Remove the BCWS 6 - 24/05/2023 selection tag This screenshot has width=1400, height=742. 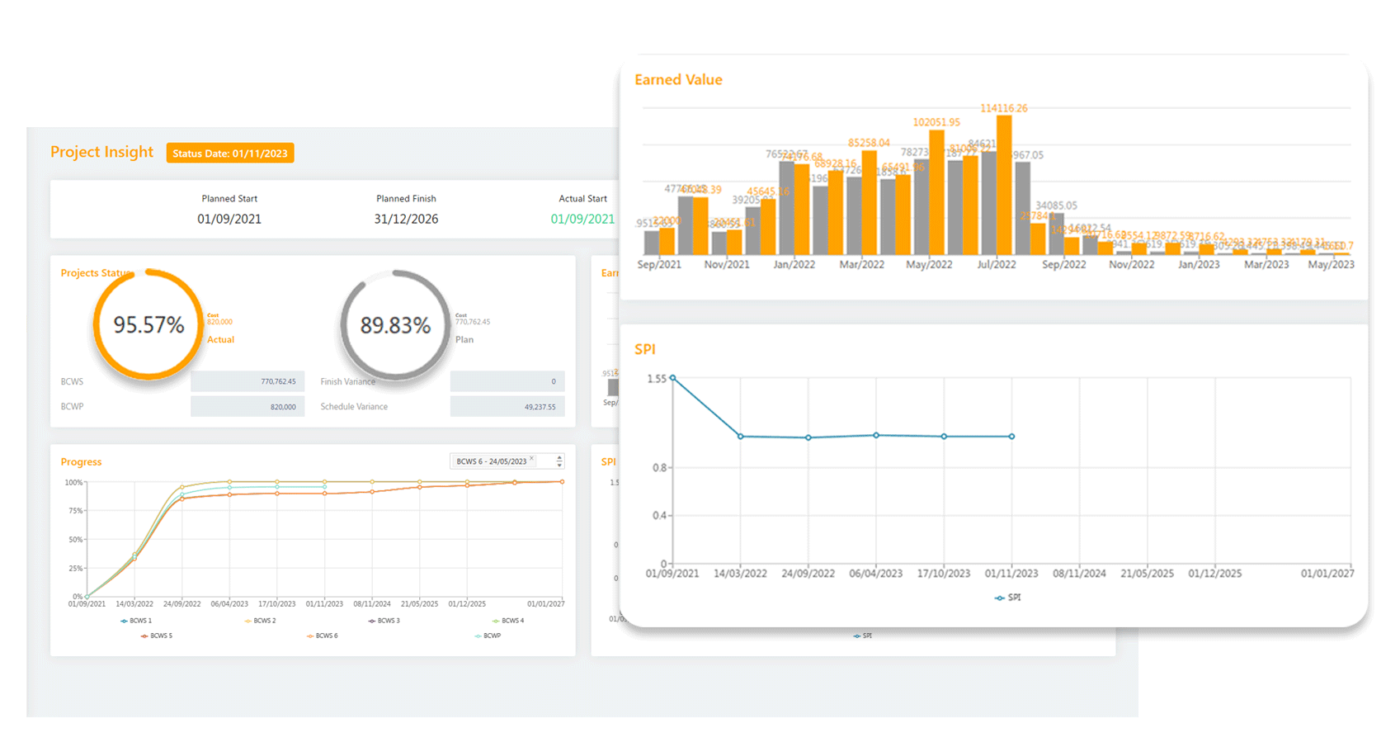[532, 460]
